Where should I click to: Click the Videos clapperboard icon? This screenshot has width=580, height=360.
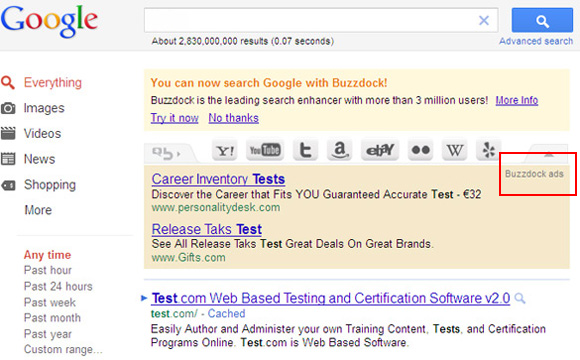[8, 134]
